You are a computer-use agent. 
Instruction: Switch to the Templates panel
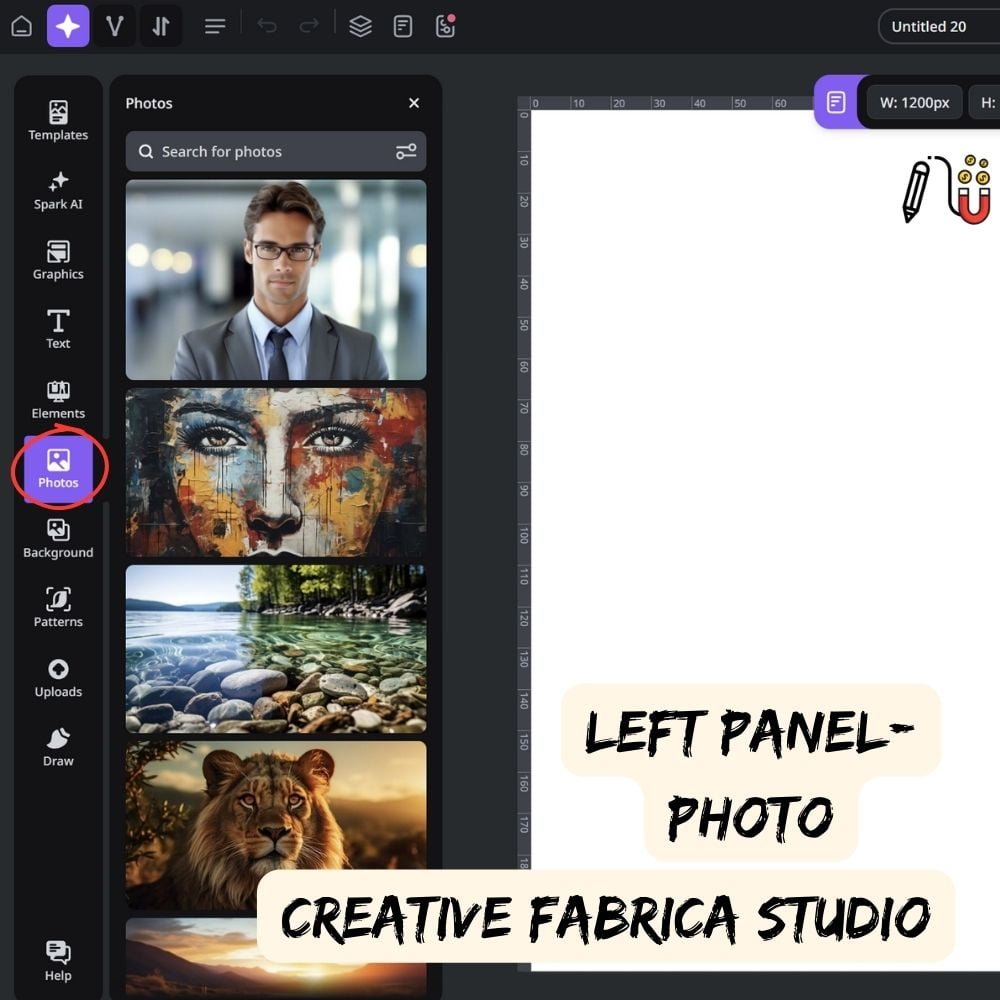pyautogui.click(x=57, y=120)
